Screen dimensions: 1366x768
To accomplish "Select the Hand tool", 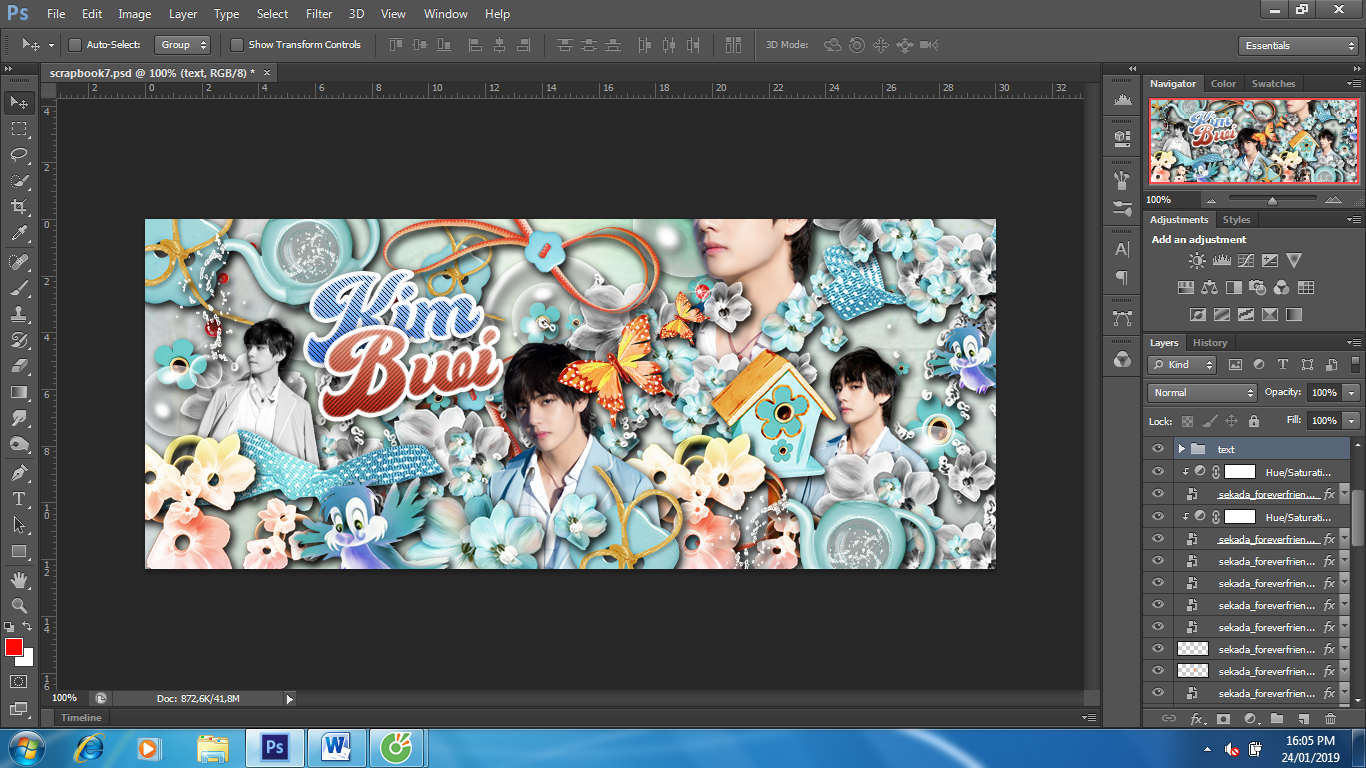I will coord(19,579).
